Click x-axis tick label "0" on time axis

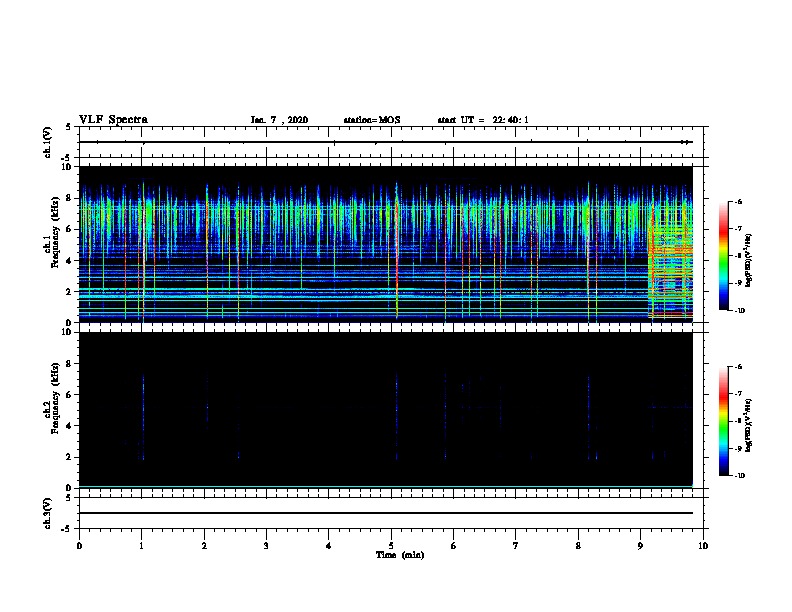(79, 546)
